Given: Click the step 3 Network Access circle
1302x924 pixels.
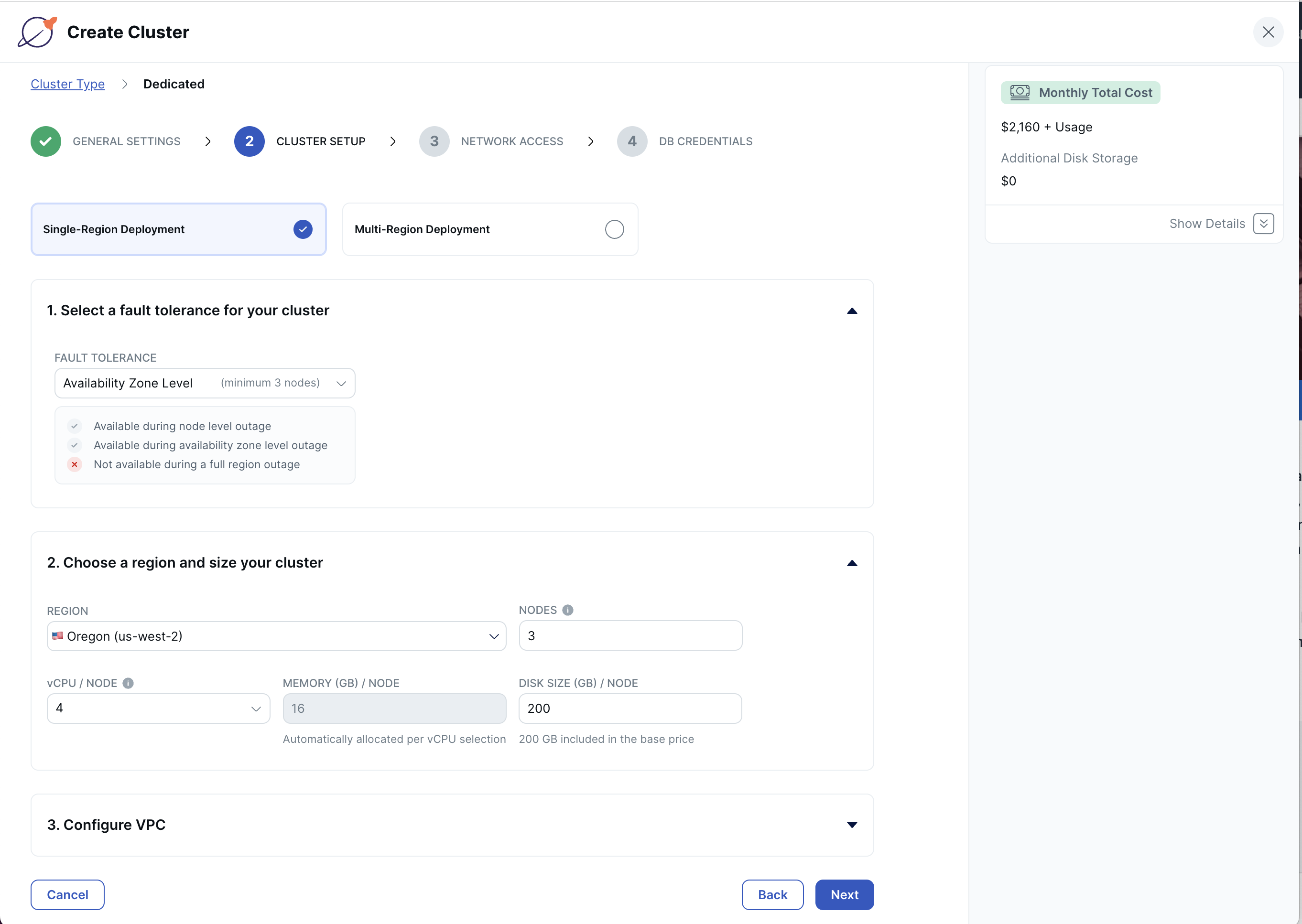Looking at the screenshot, I should click(x=434, y=141).
